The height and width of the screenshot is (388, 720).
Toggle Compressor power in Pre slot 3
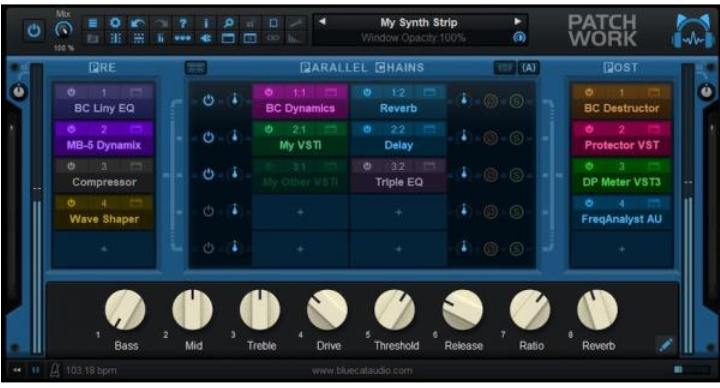(x=71, y=166)
